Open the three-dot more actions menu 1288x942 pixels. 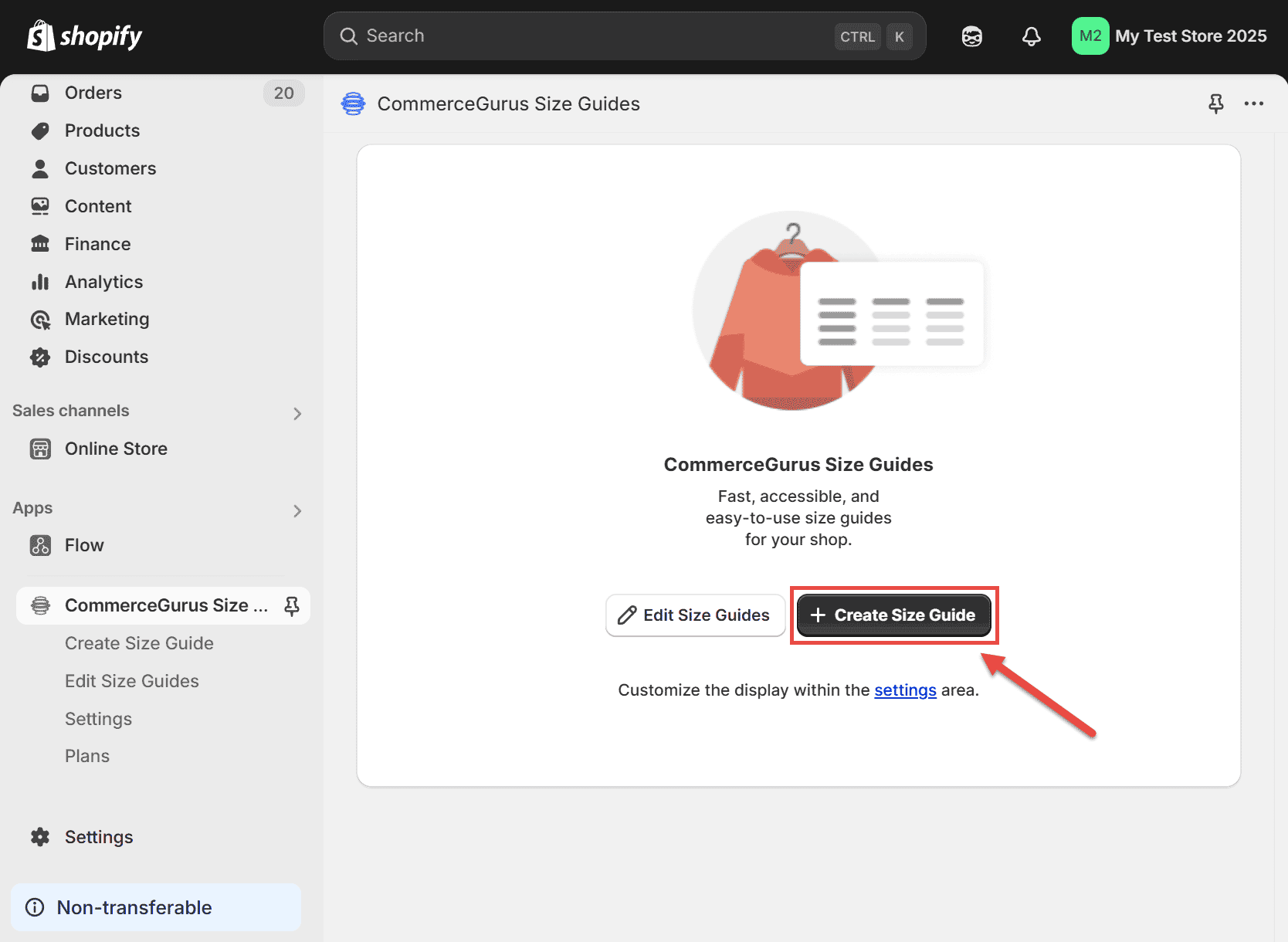pyautogui.click(x=1254, y=103)
